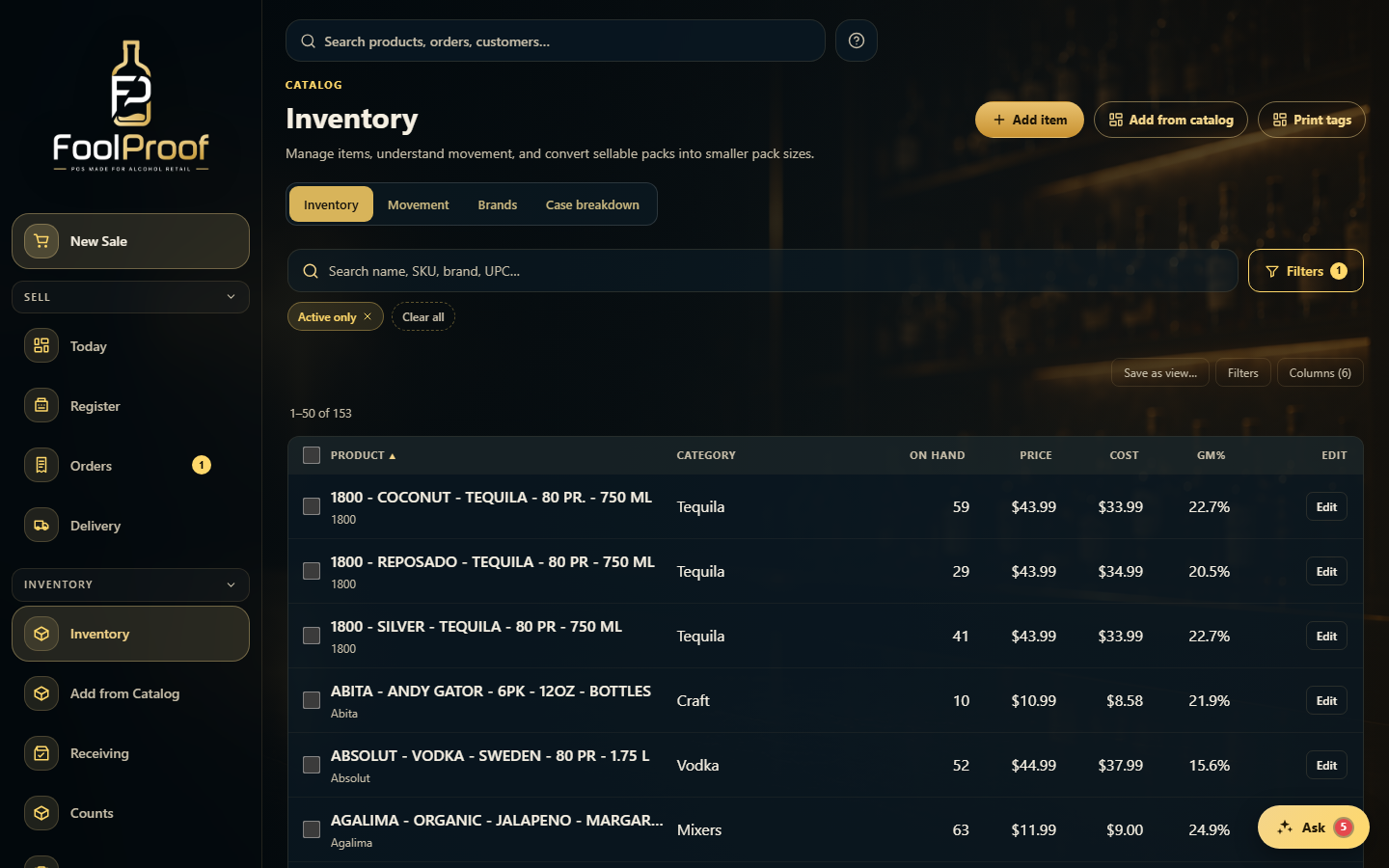
Task: Click the Orders notification badge
Action: (x=202, y=465)
